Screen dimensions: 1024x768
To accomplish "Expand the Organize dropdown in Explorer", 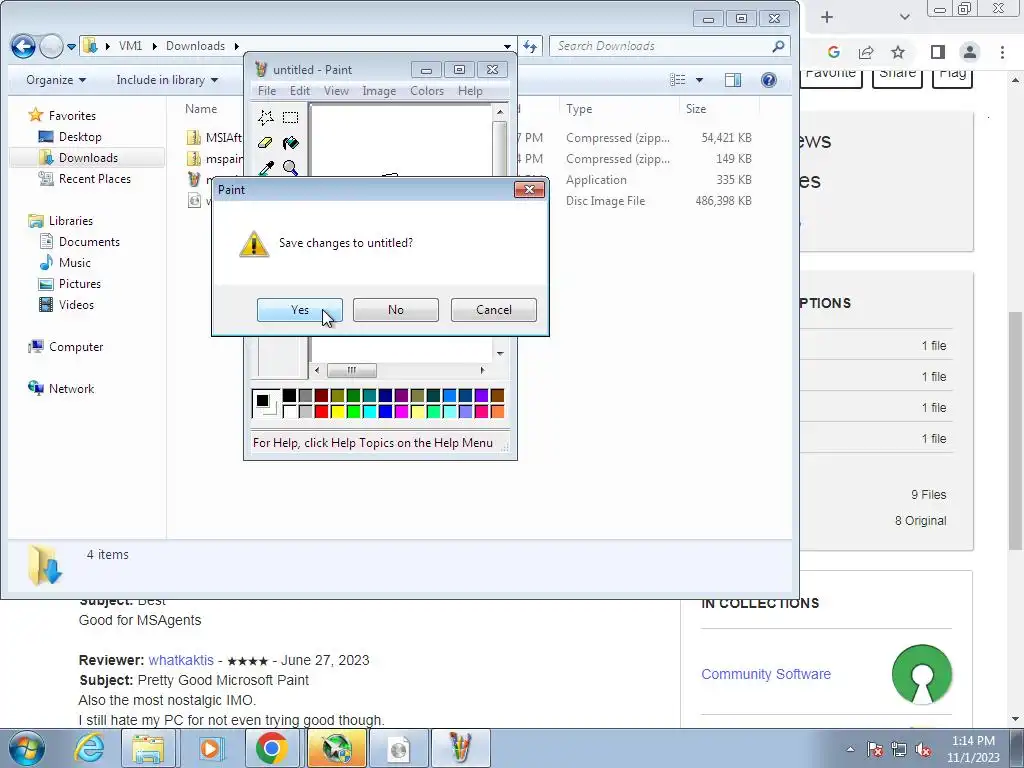I will [56, 80].
